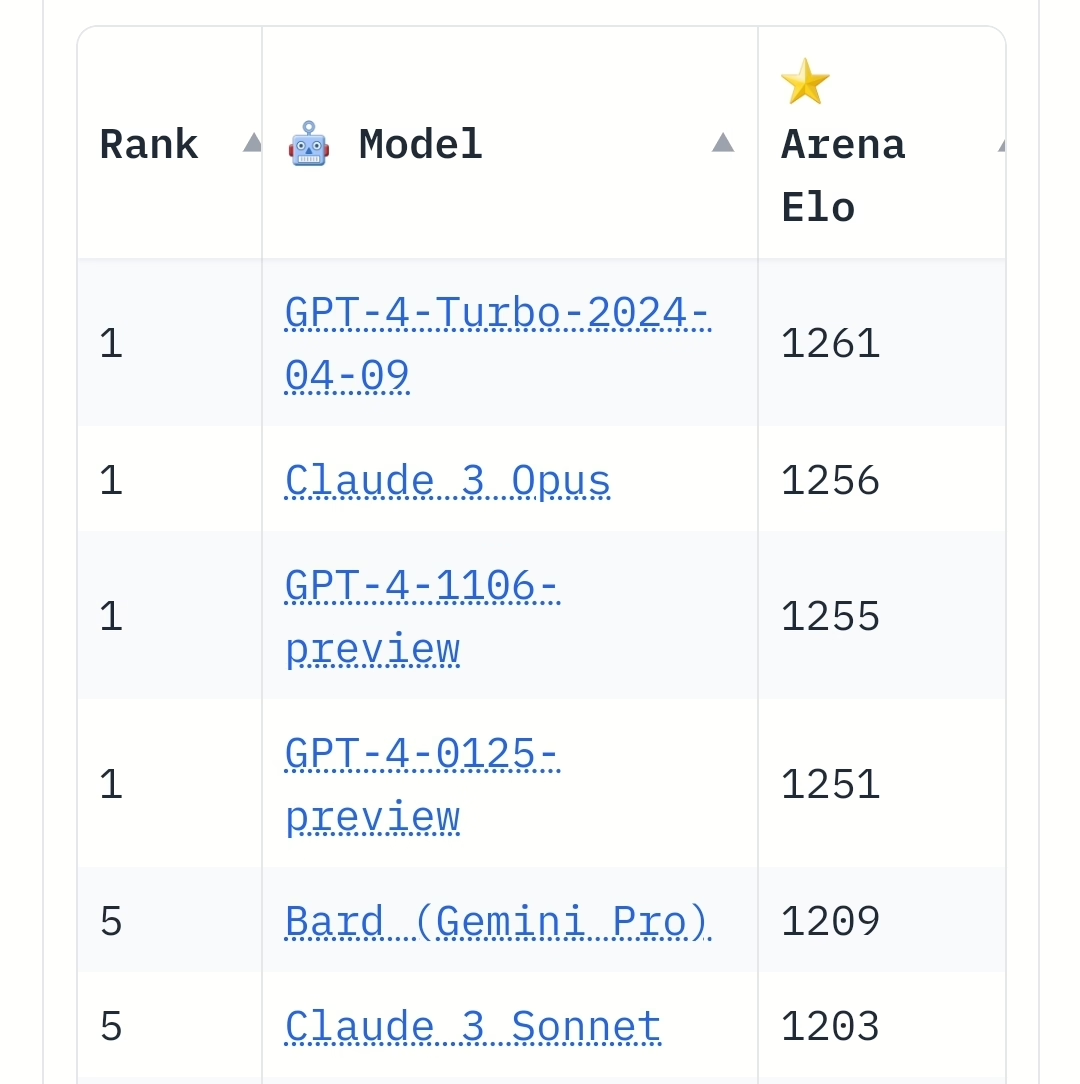Image resolution: width=1080 pixels, height=1084 pixels.
Task: Select the Model column header text
Action: [x=420, y=145]
